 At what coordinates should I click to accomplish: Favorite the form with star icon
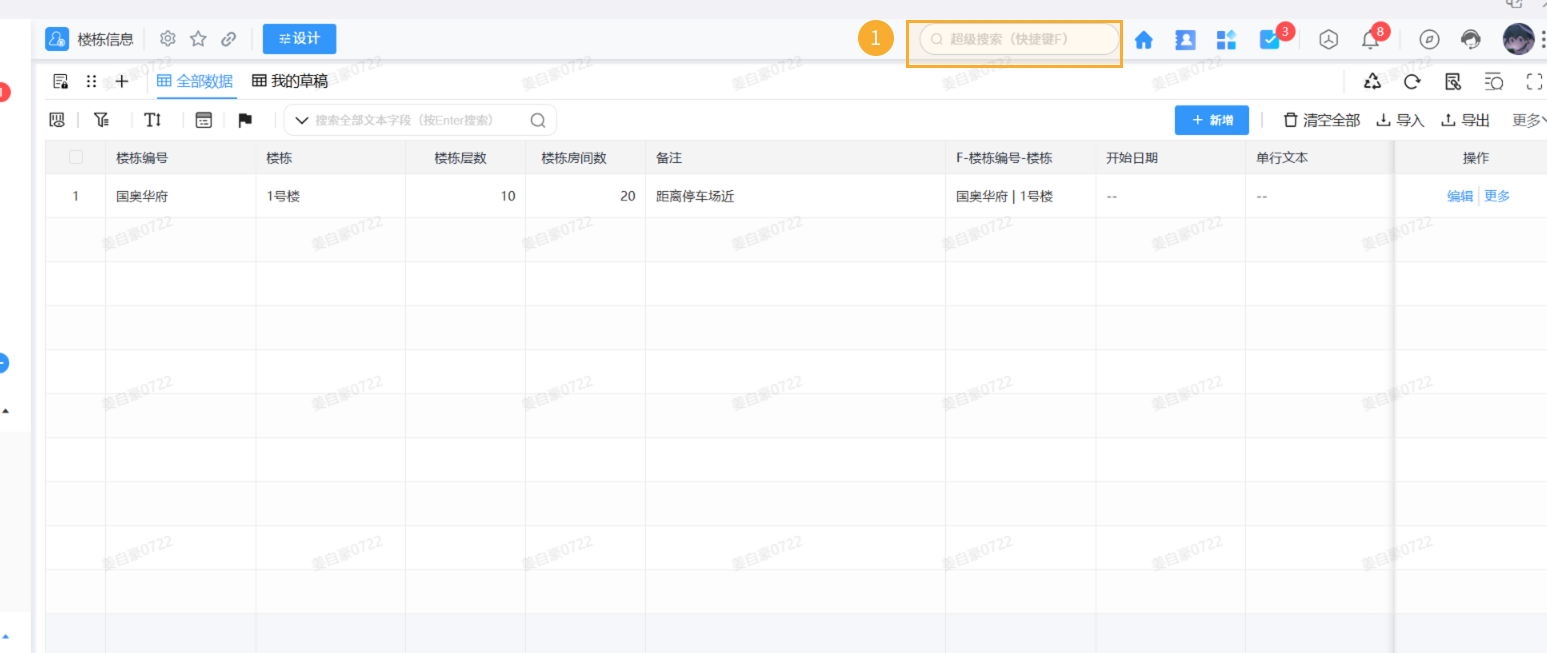click(x=198, y=39)
